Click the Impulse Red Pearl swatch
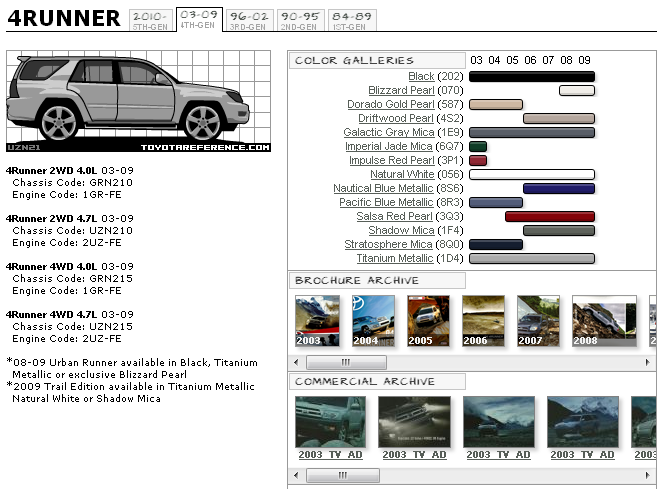Screen dimensions: 661x489 [478, 160]
